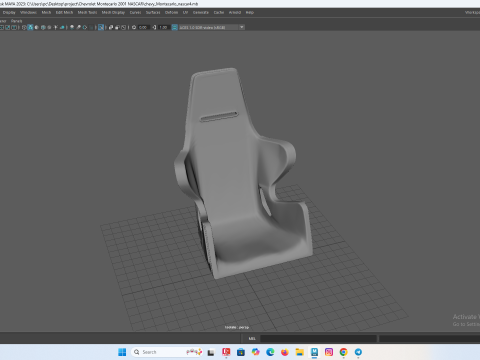
Task: Toggle the view transform icon
Action: coord(174,27)
